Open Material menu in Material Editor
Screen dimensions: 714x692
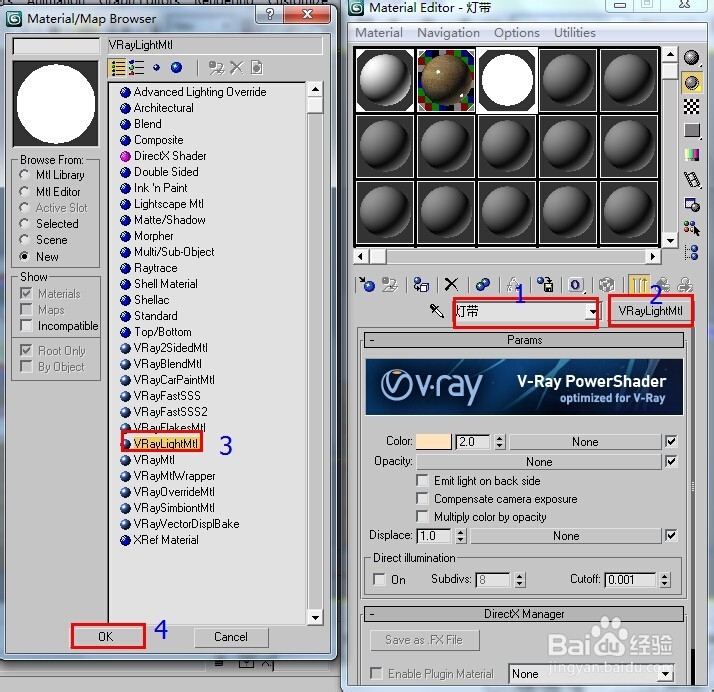tap(379, 33)
